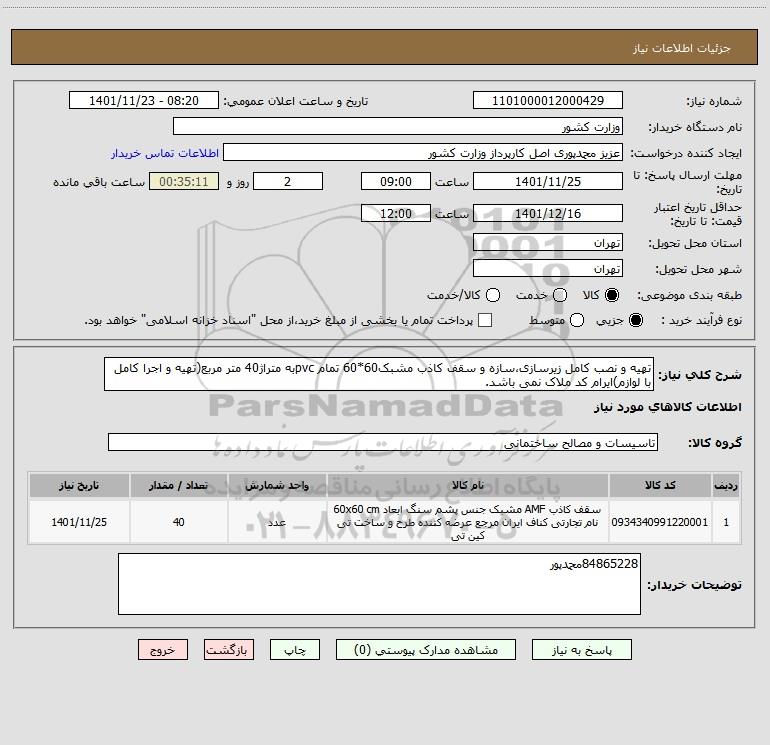Click the شرح کلی نیاز label

[x=700, y=375]
